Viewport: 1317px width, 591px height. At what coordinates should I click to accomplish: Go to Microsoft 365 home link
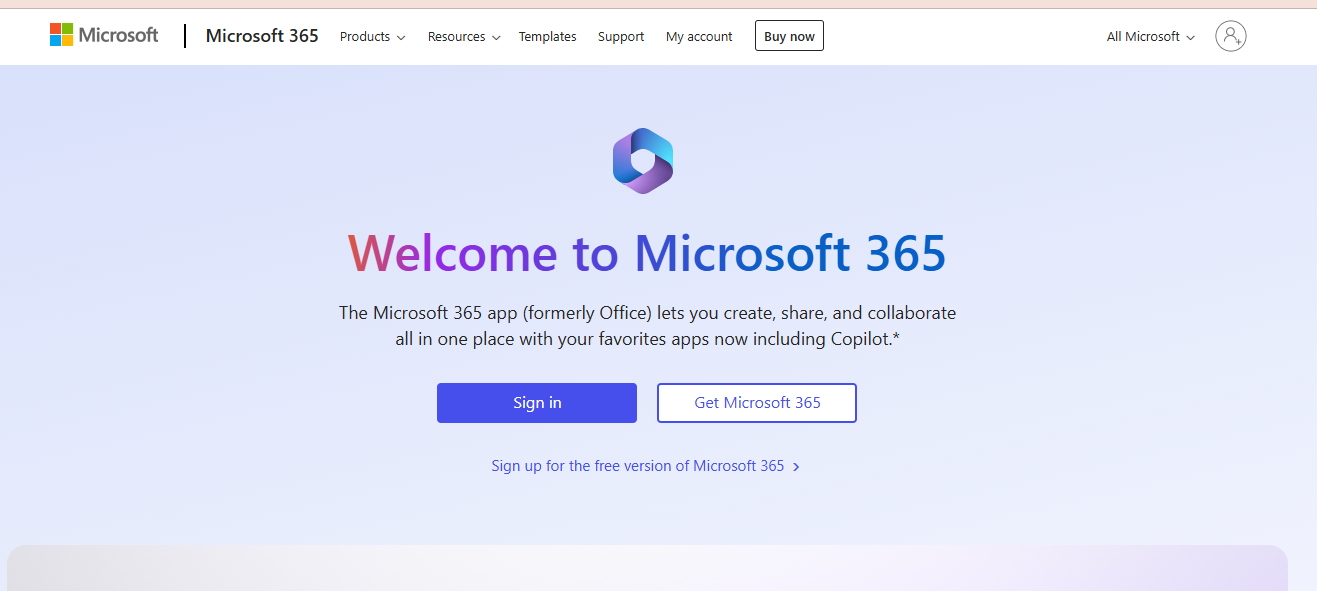click(262, 36)
